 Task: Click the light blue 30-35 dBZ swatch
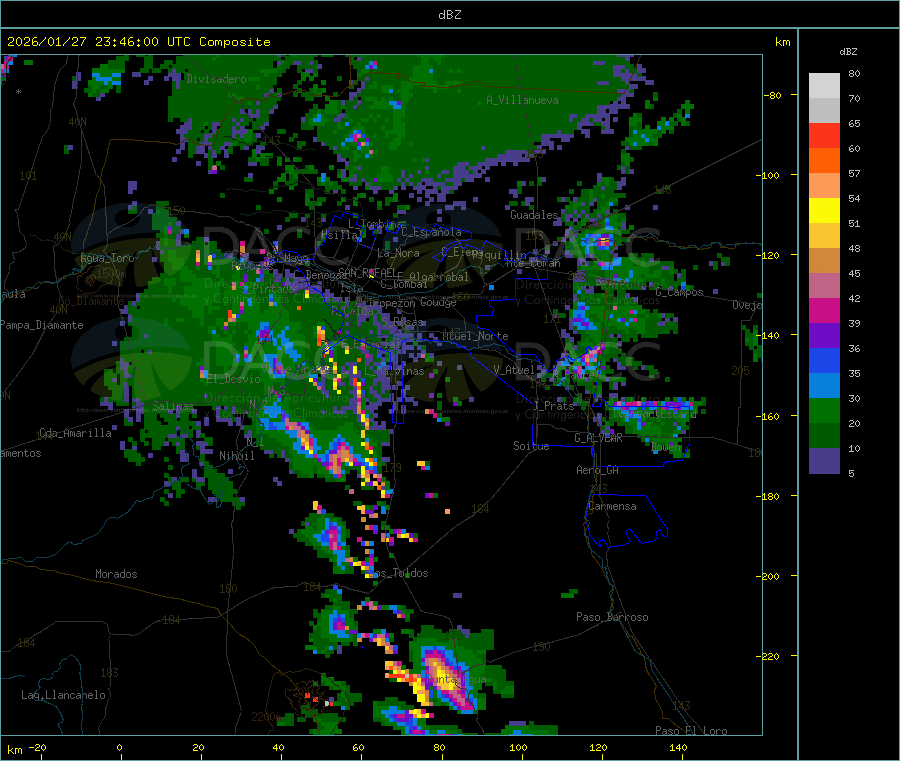pos(824,386)
